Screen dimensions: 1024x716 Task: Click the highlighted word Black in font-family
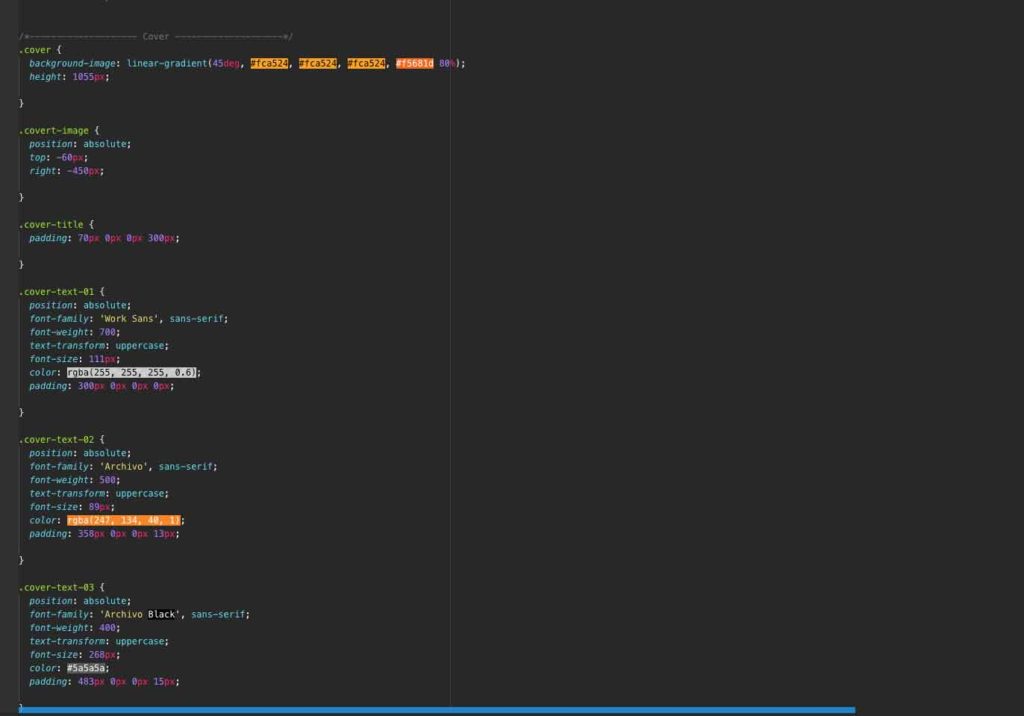click(163, 614)
